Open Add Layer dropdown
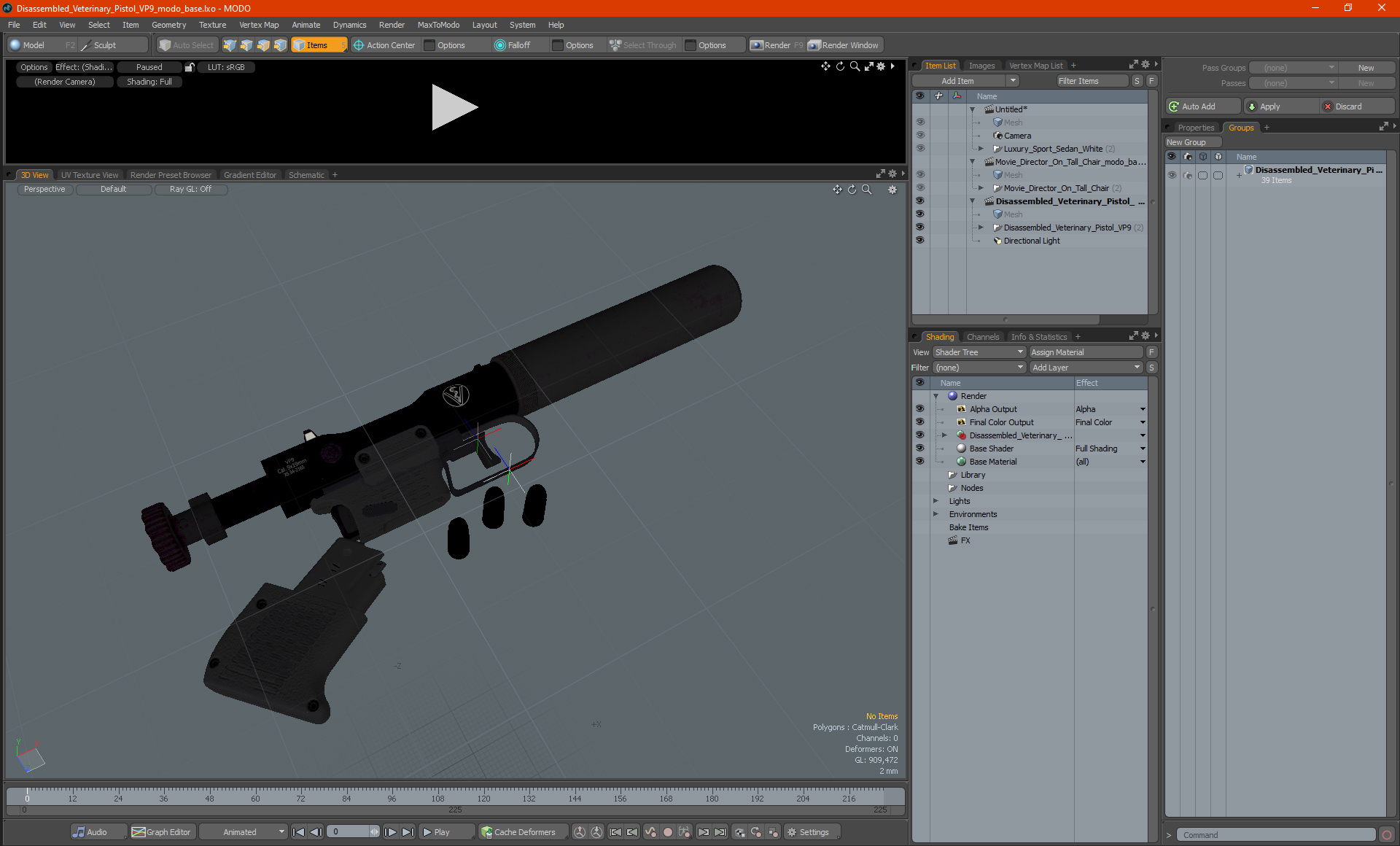 [x=1086, y=368]
